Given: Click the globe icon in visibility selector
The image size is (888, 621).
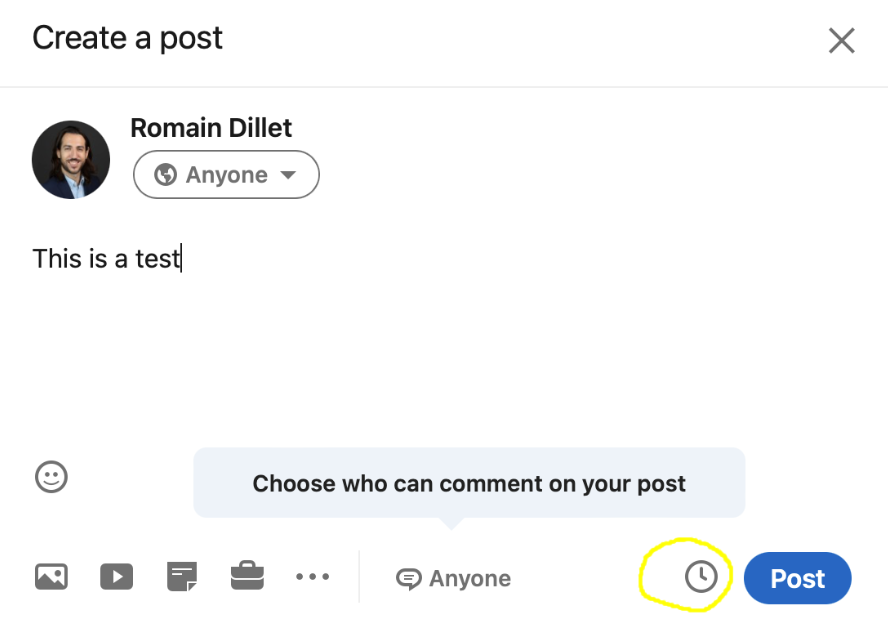Looking at the screenshot, I should point(166,175).
